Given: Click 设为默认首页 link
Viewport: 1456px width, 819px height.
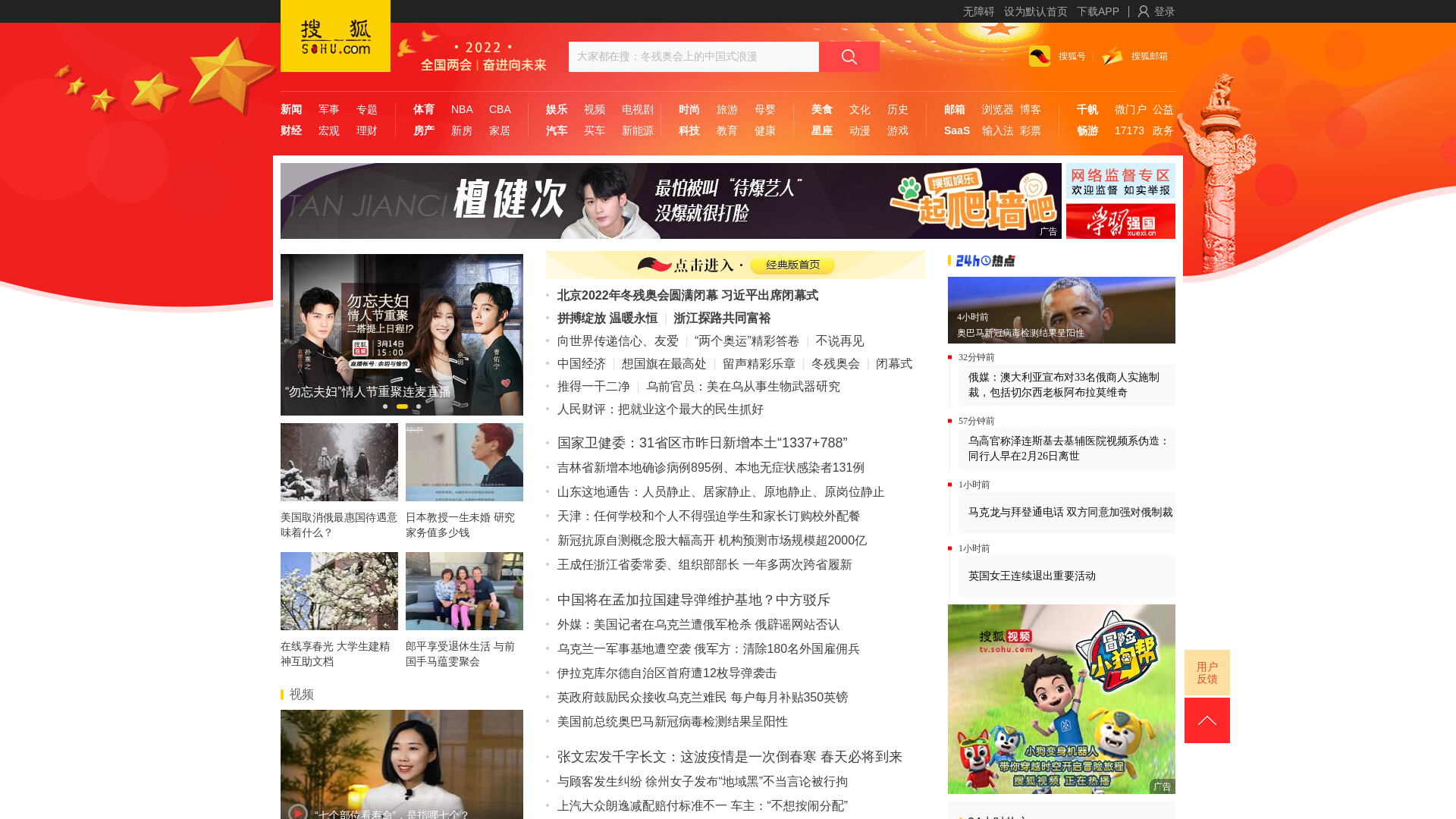Looking at the screenshot, I should pos(1036,11).
